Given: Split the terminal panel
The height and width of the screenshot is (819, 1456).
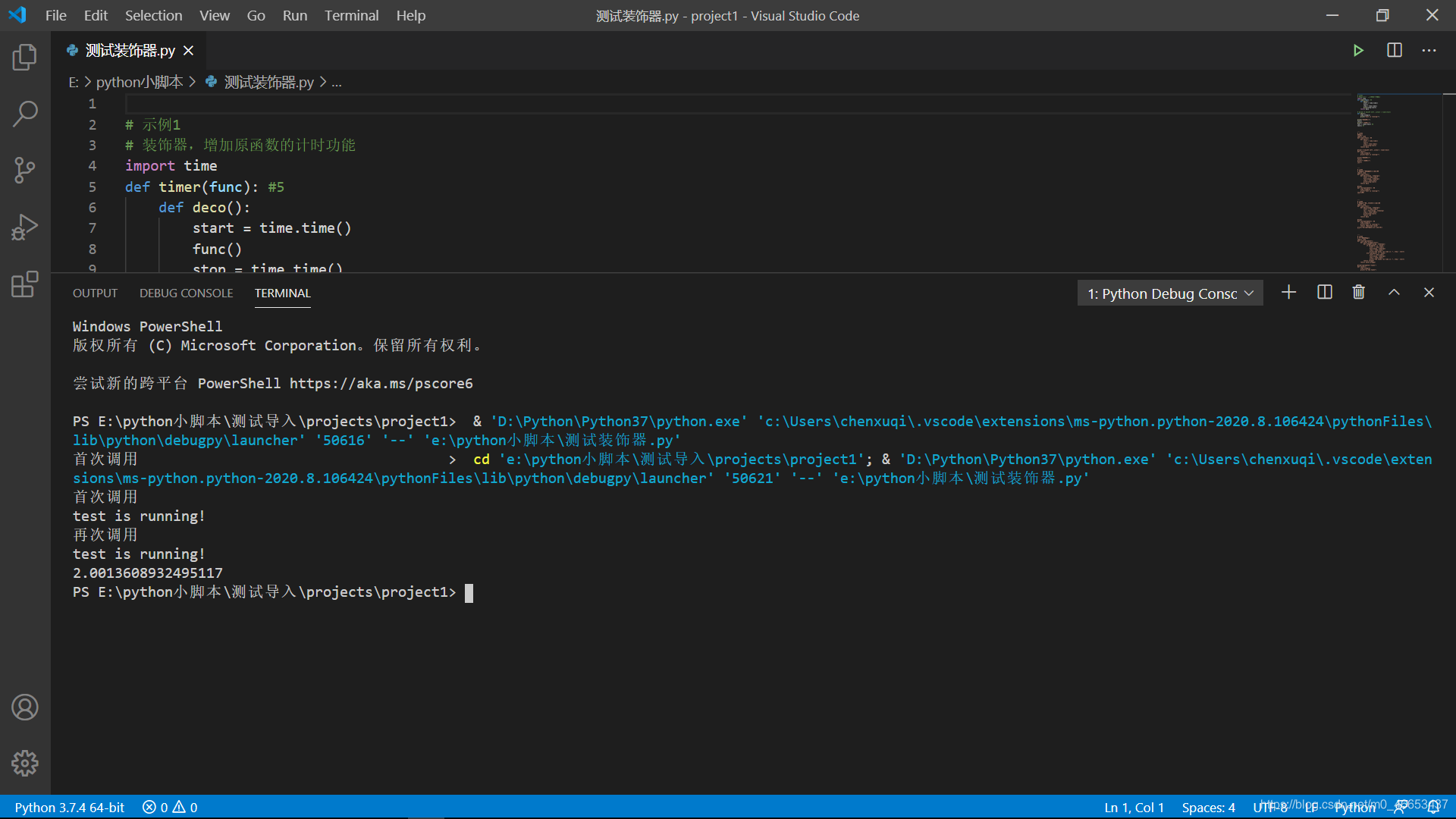Looking at the screenshot, I should 1325,293.
